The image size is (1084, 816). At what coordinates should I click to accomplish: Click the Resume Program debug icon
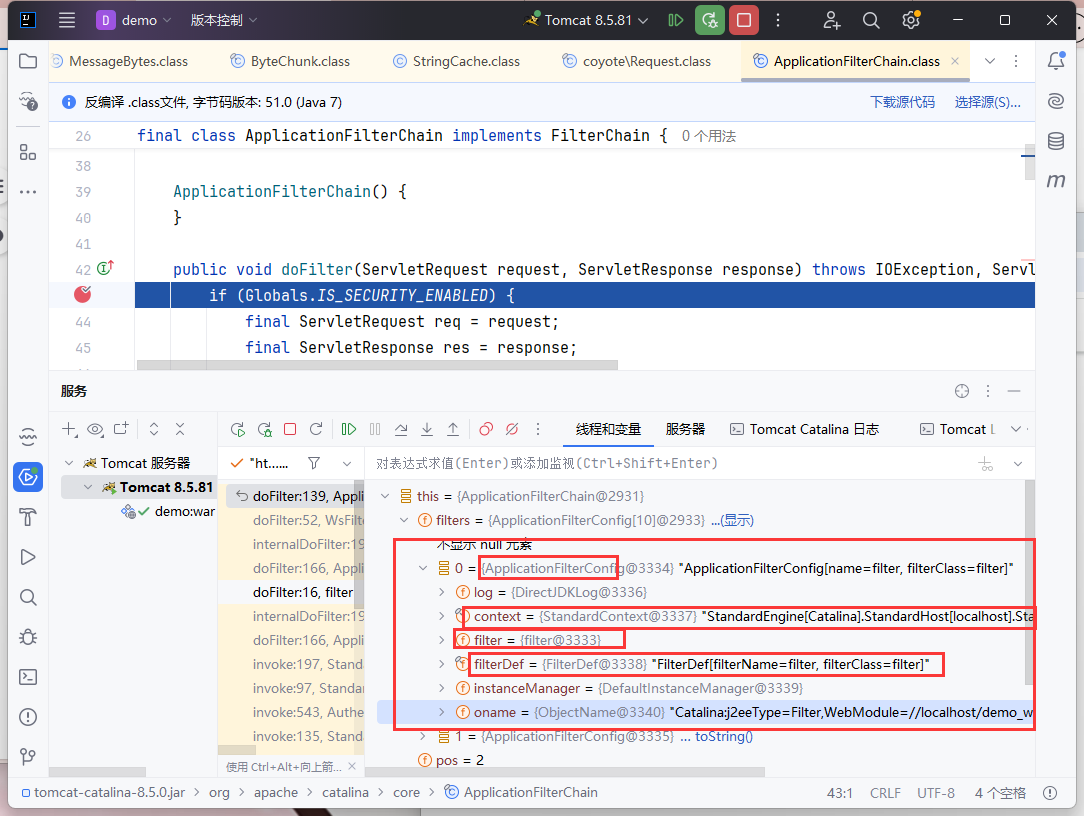tap(349, 429)
